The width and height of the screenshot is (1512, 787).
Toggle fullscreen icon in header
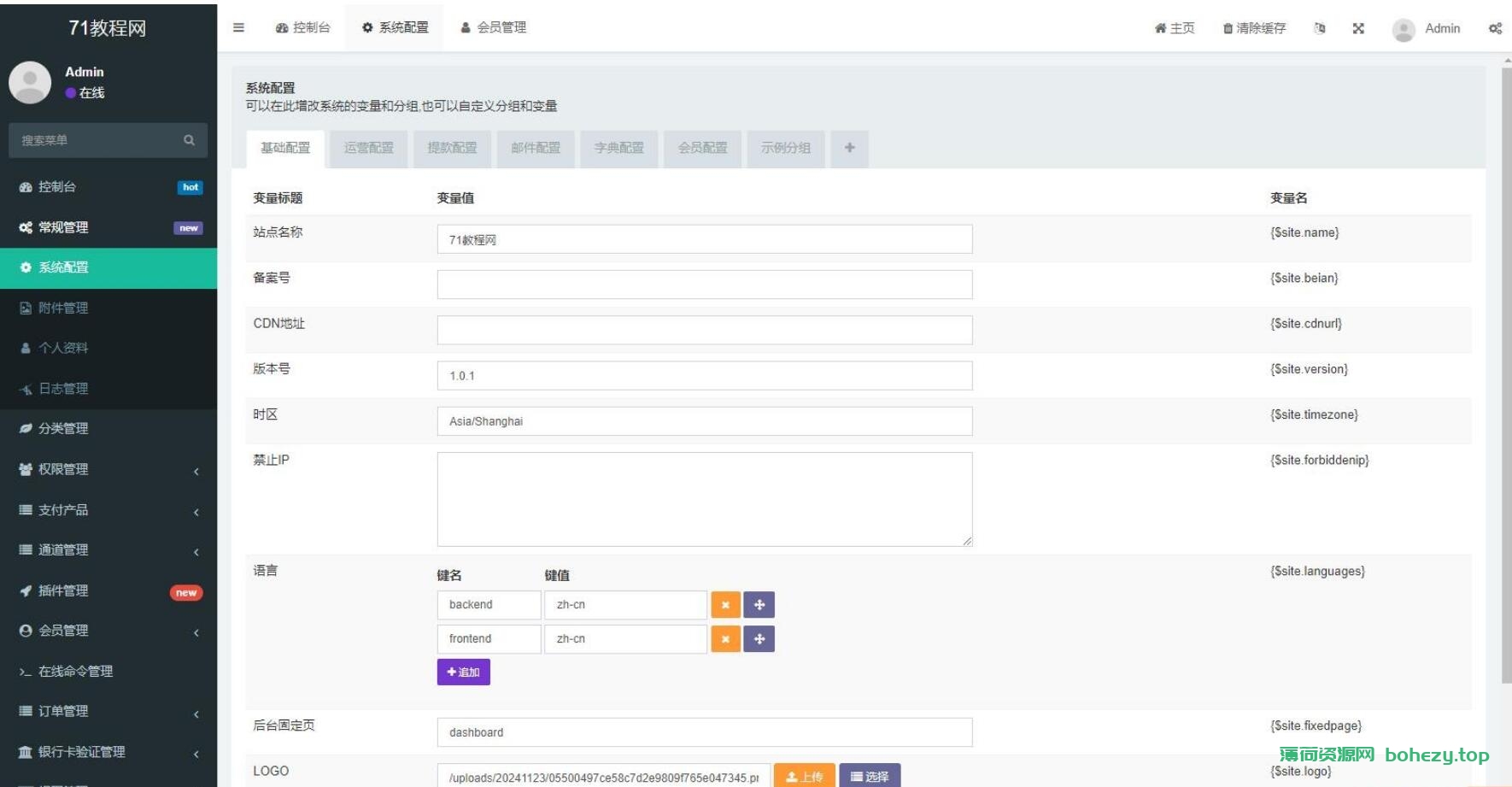coord(1358,28)
